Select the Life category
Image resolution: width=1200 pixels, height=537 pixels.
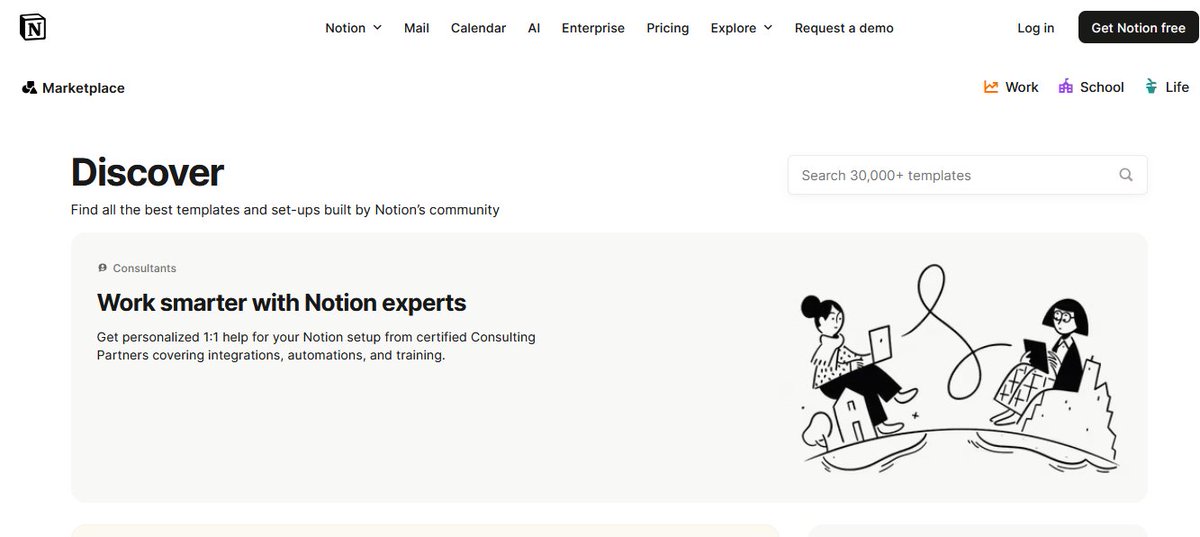(x=1166, y=87)
